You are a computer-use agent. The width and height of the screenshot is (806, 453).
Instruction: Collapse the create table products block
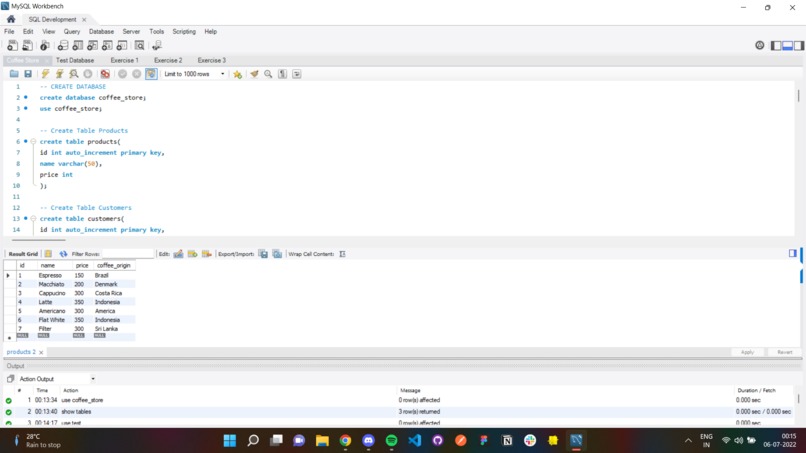33,141
